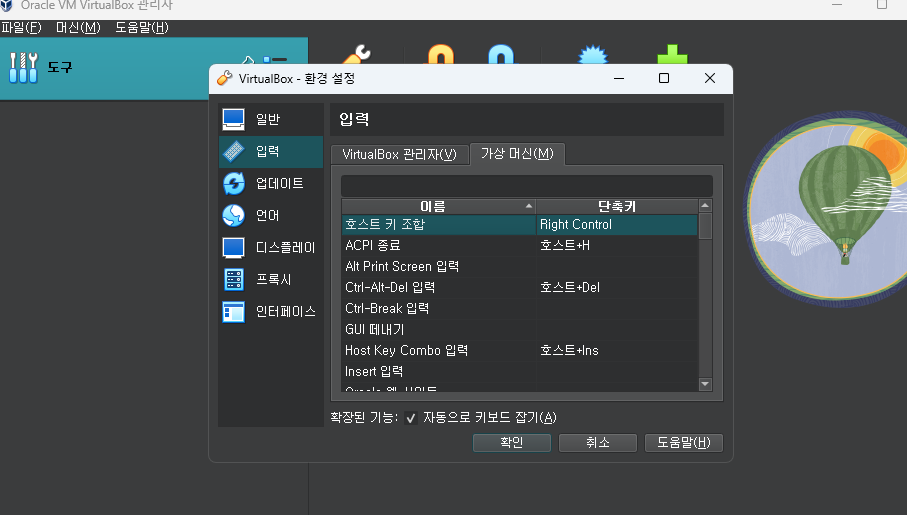
Task: Click the orange import icon in the manager toolbar
Action: point(441,54)
